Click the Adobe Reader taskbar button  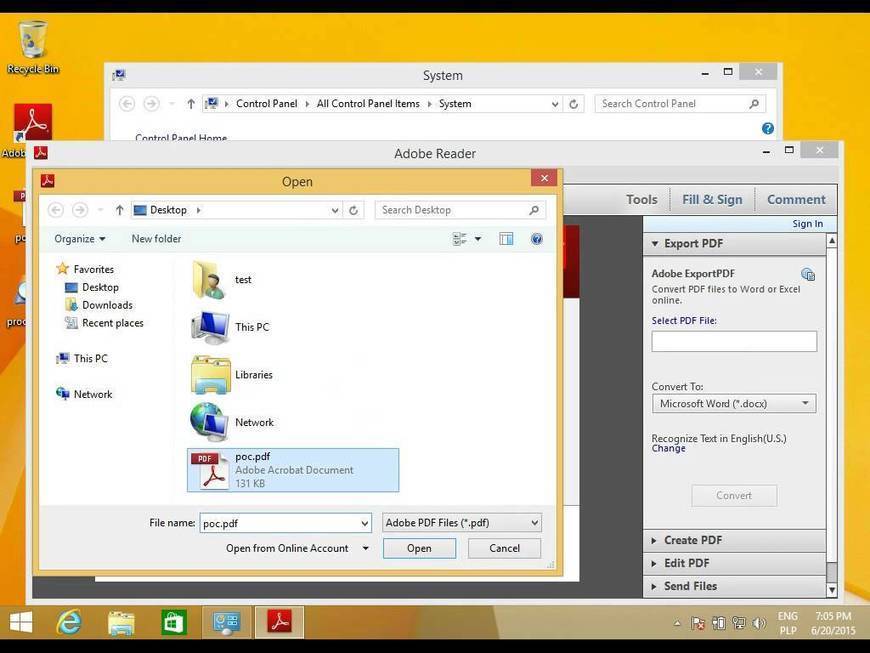(280, 622)
